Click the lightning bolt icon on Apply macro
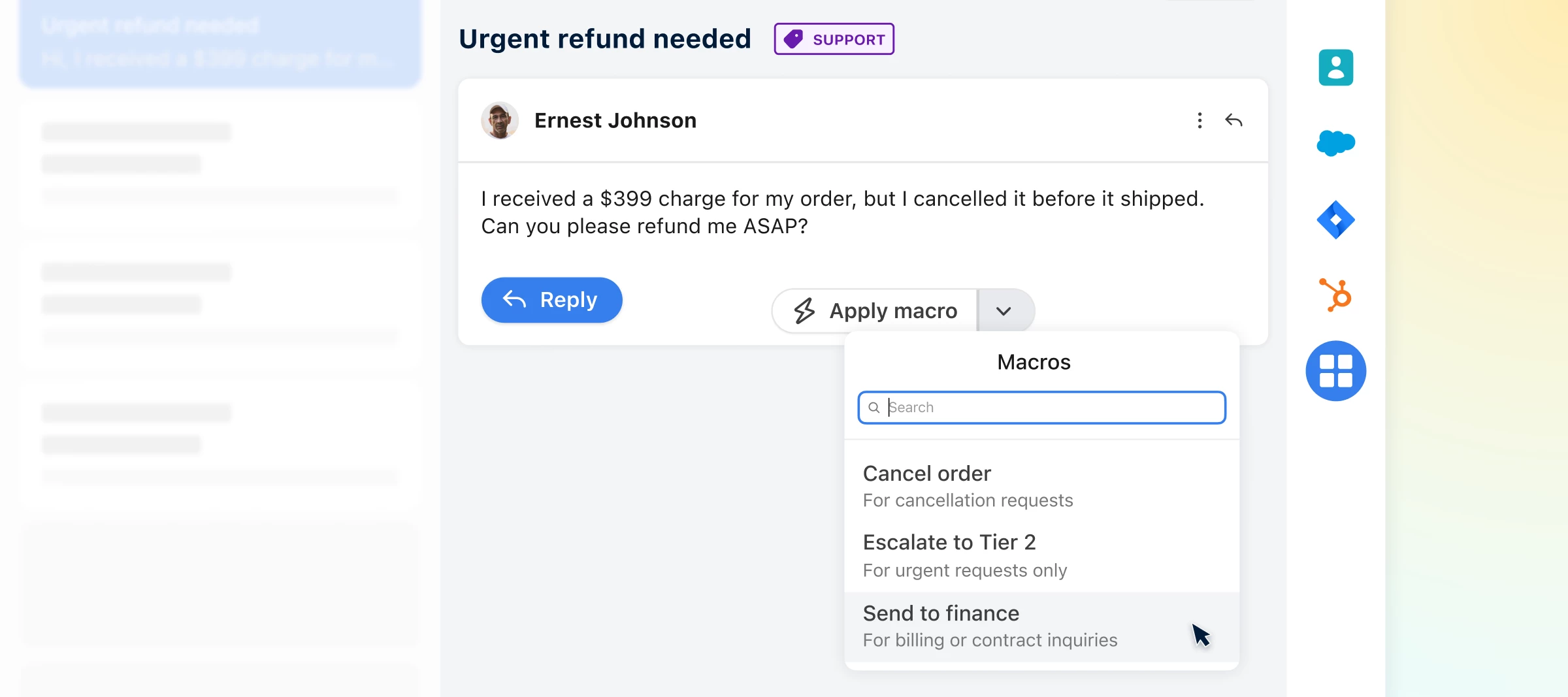Viewport: 1568px width, 697px height. pos(804,310)
